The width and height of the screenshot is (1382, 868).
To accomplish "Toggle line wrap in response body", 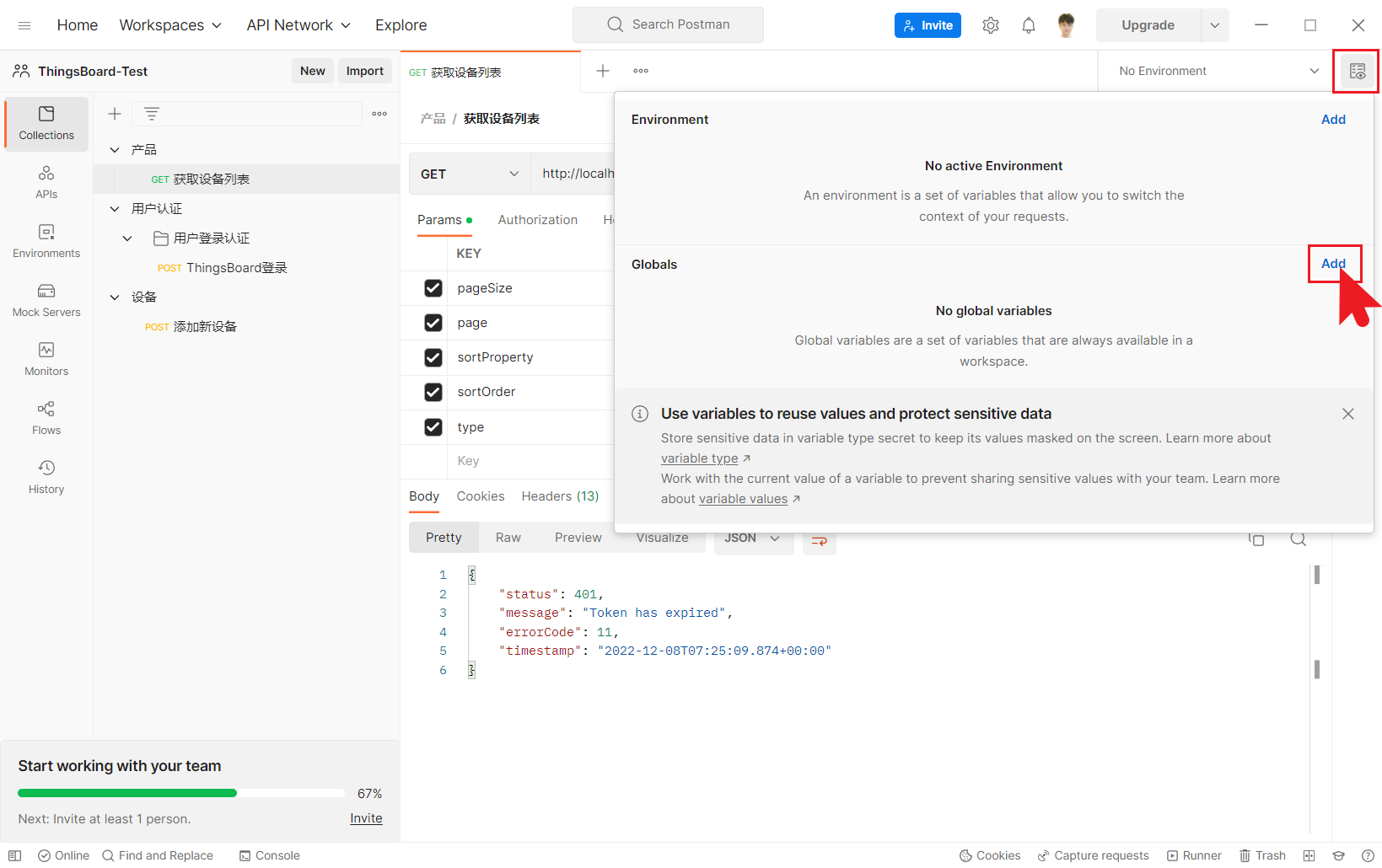I will (819, 540).
